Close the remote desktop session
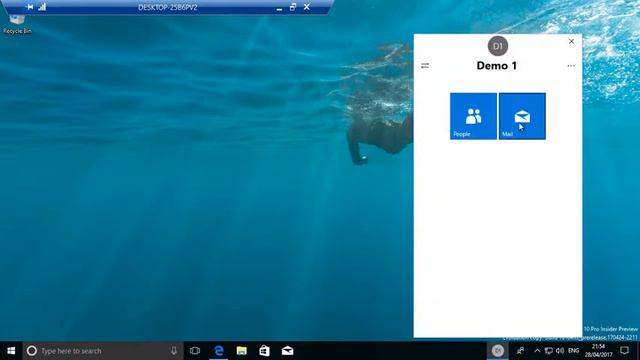Viewport: 640px width, 360px height. 307,7
